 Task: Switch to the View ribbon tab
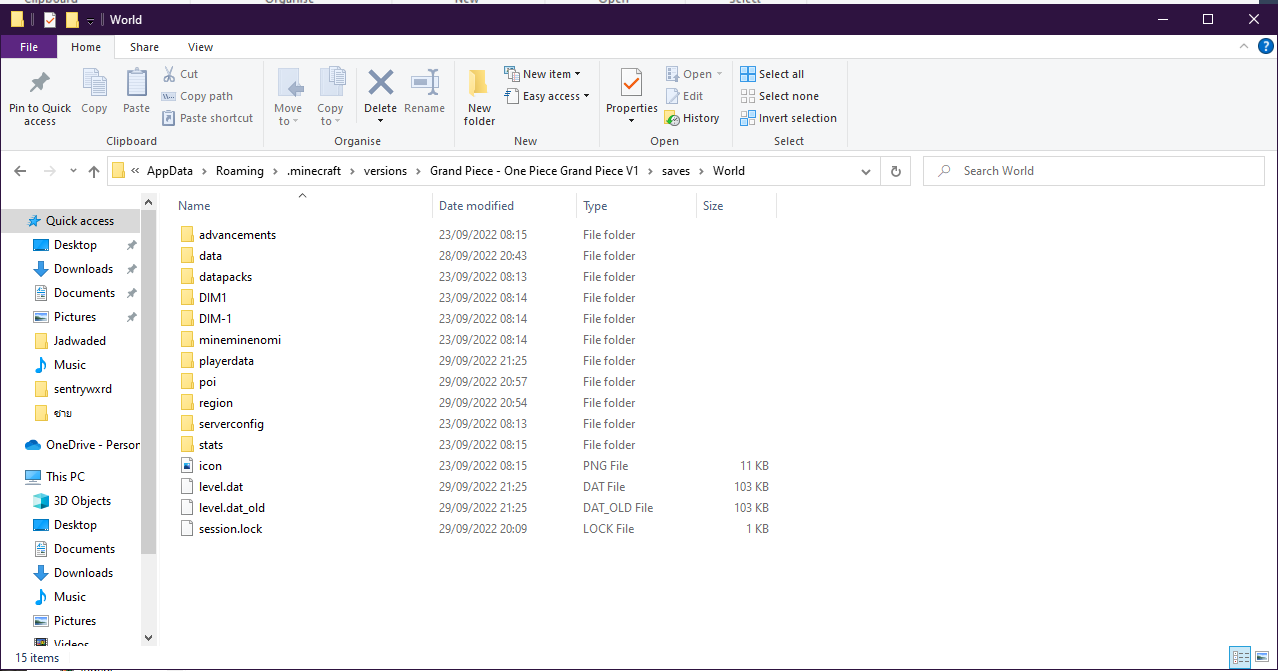coord(200,47)
